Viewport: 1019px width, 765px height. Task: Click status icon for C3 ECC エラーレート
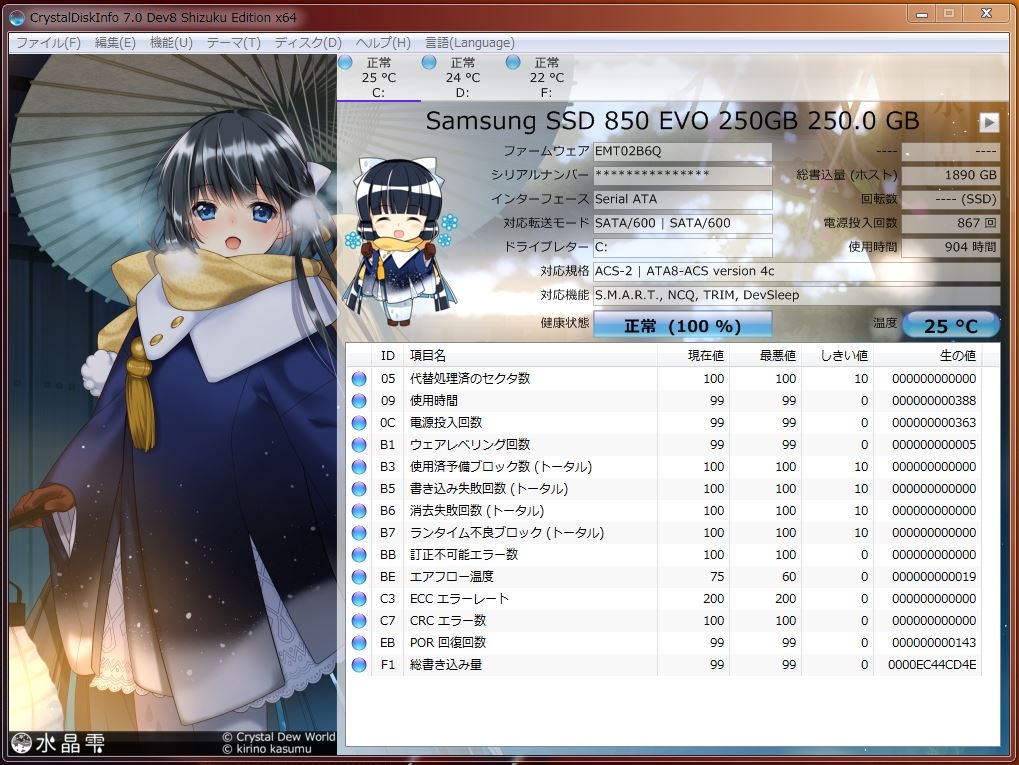pyautogui.click(x=359, y=599)
